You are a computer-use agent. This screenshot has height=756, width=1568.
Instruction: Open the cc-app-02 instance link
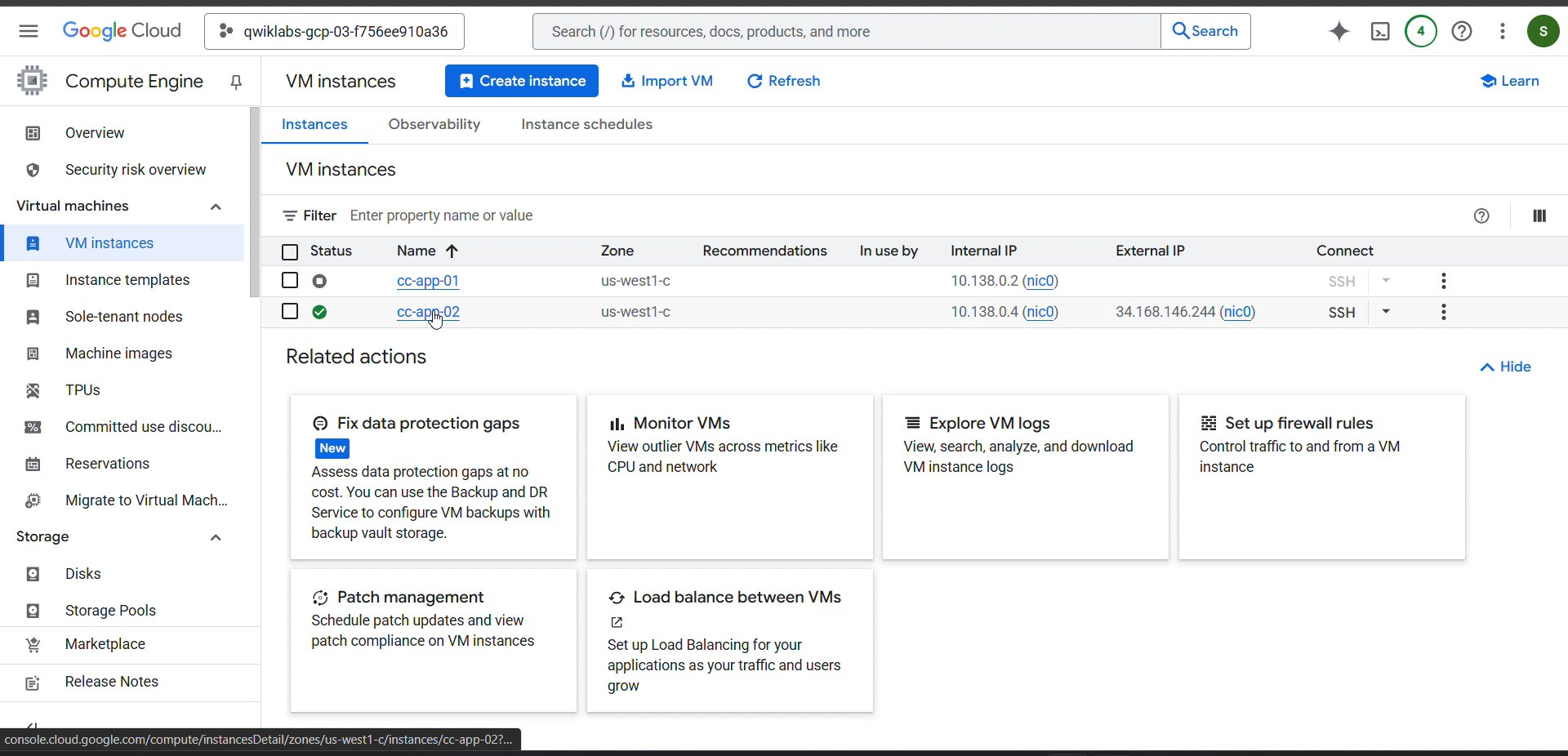pyautogui.click(x=428, y=312)
